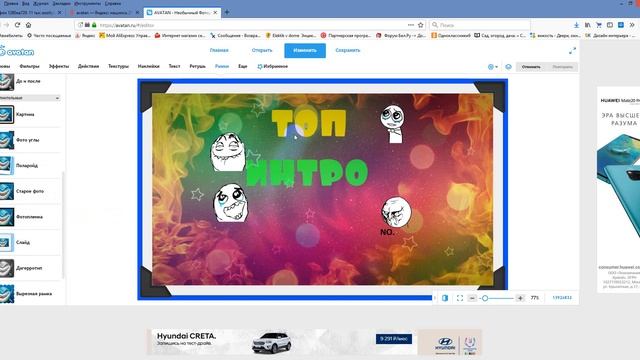Click the browser search field

pyautogui.click(x=480, y=25)
